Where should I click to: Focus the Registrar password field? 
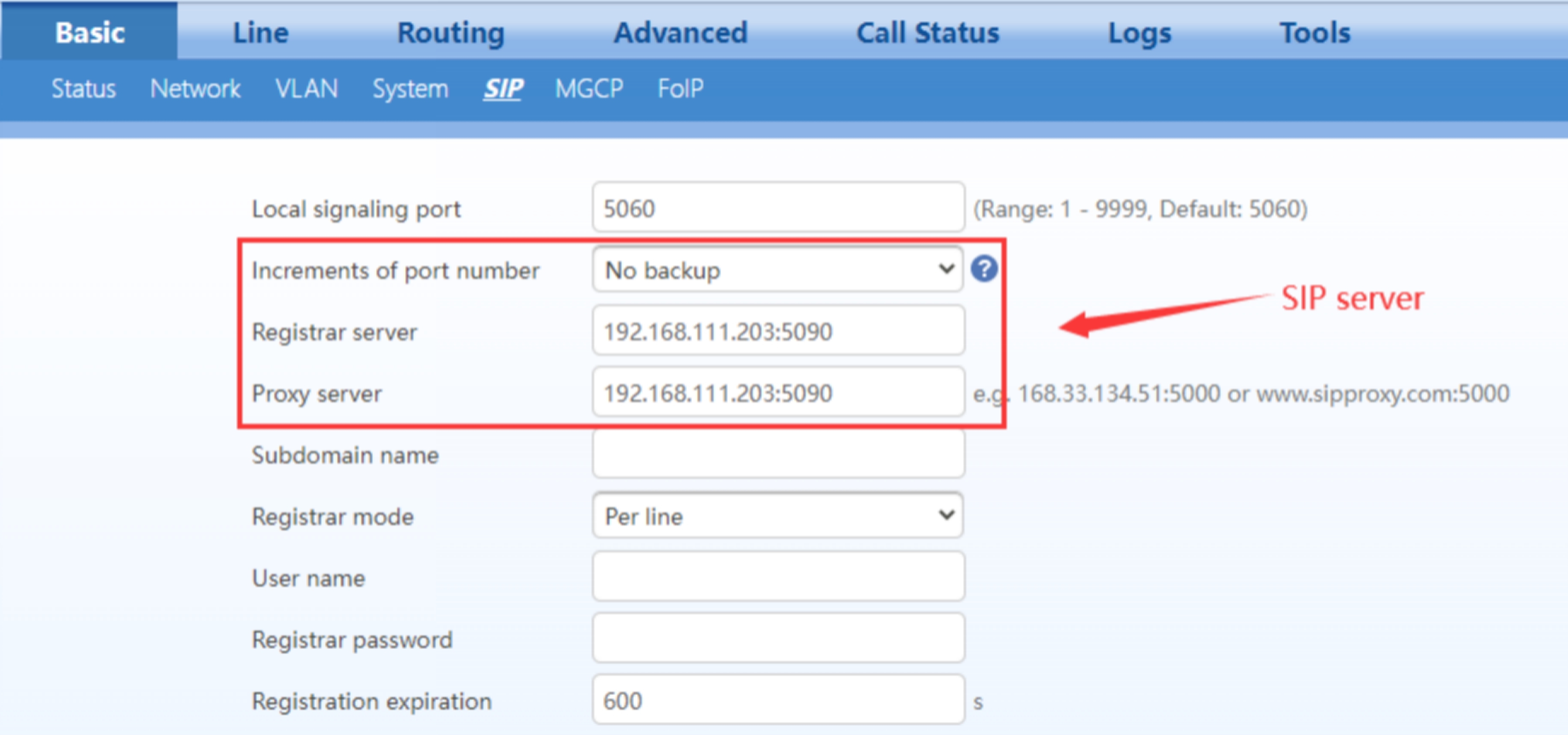(777, 639)
